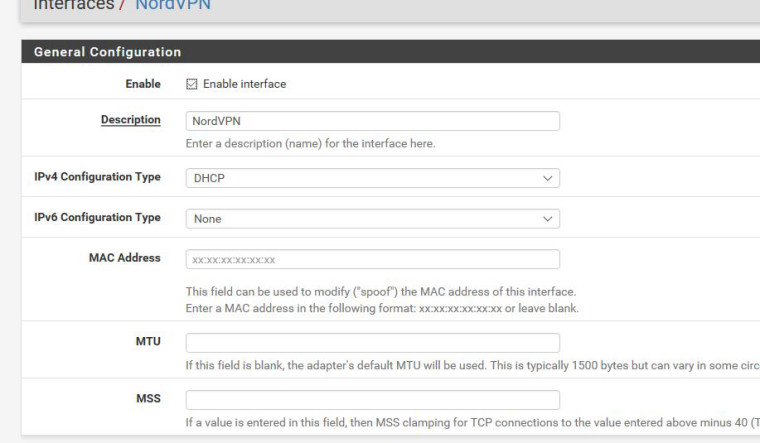Click the Description field containing NordVPN

click(372, 121)
